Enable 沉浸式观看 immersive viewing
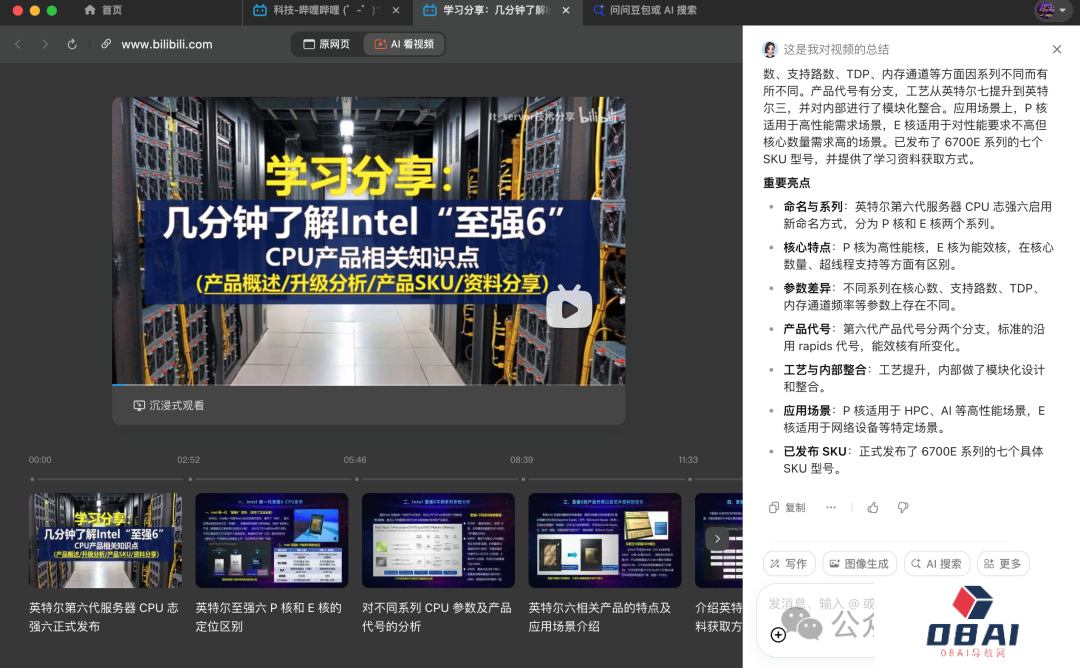The width and height of the screenshot is (1080, 668). (x=169, y=405)
